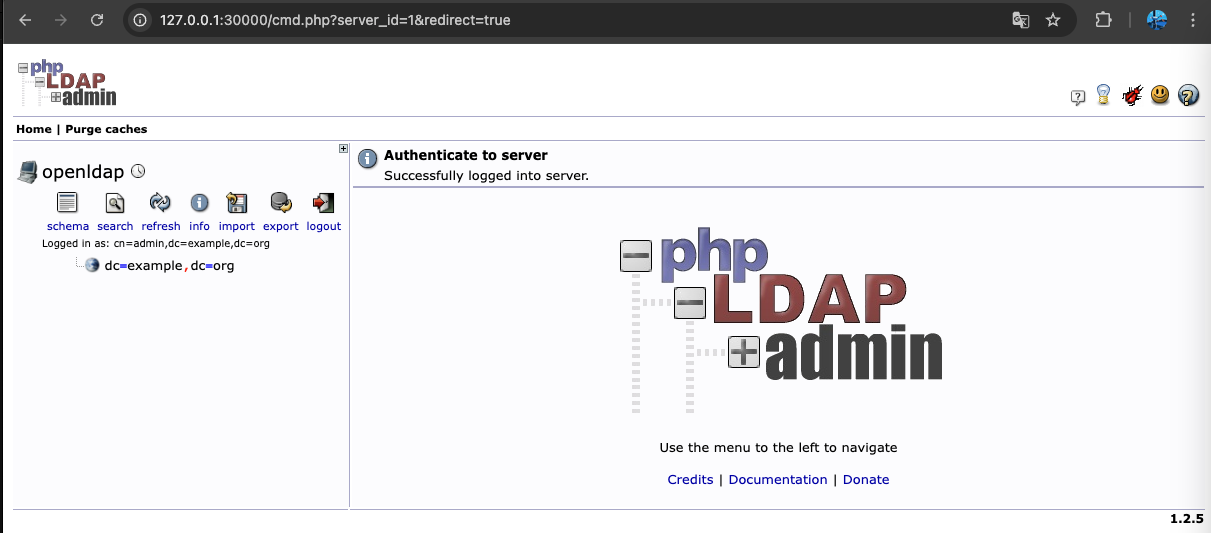This screenshot has height=533, width=1211.
Task: Click the version number 1.2.5
Action: (x=1186, y=519)
